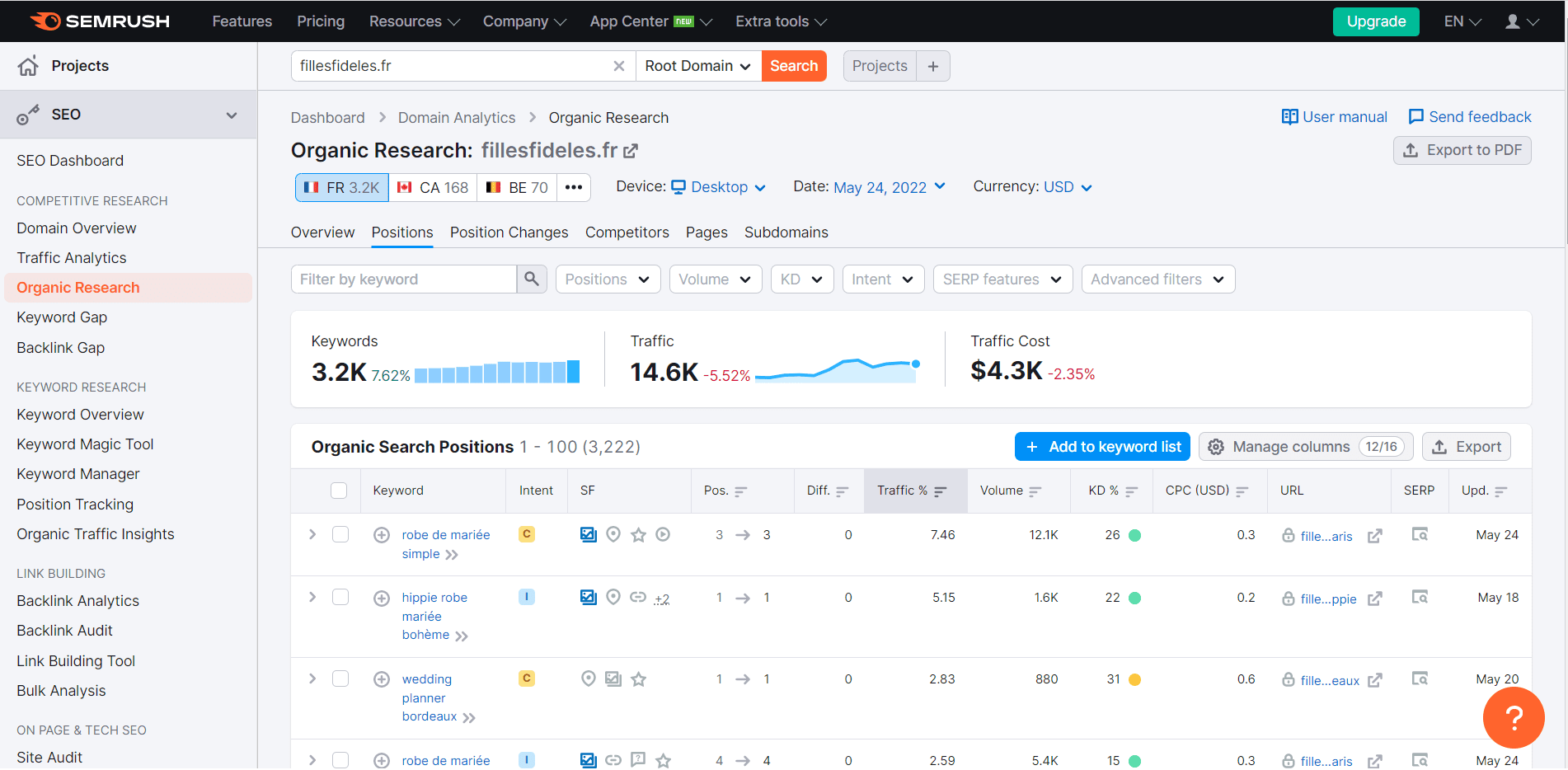
Task: Sort table by KD % column icon
Action: click(1131, 491)
